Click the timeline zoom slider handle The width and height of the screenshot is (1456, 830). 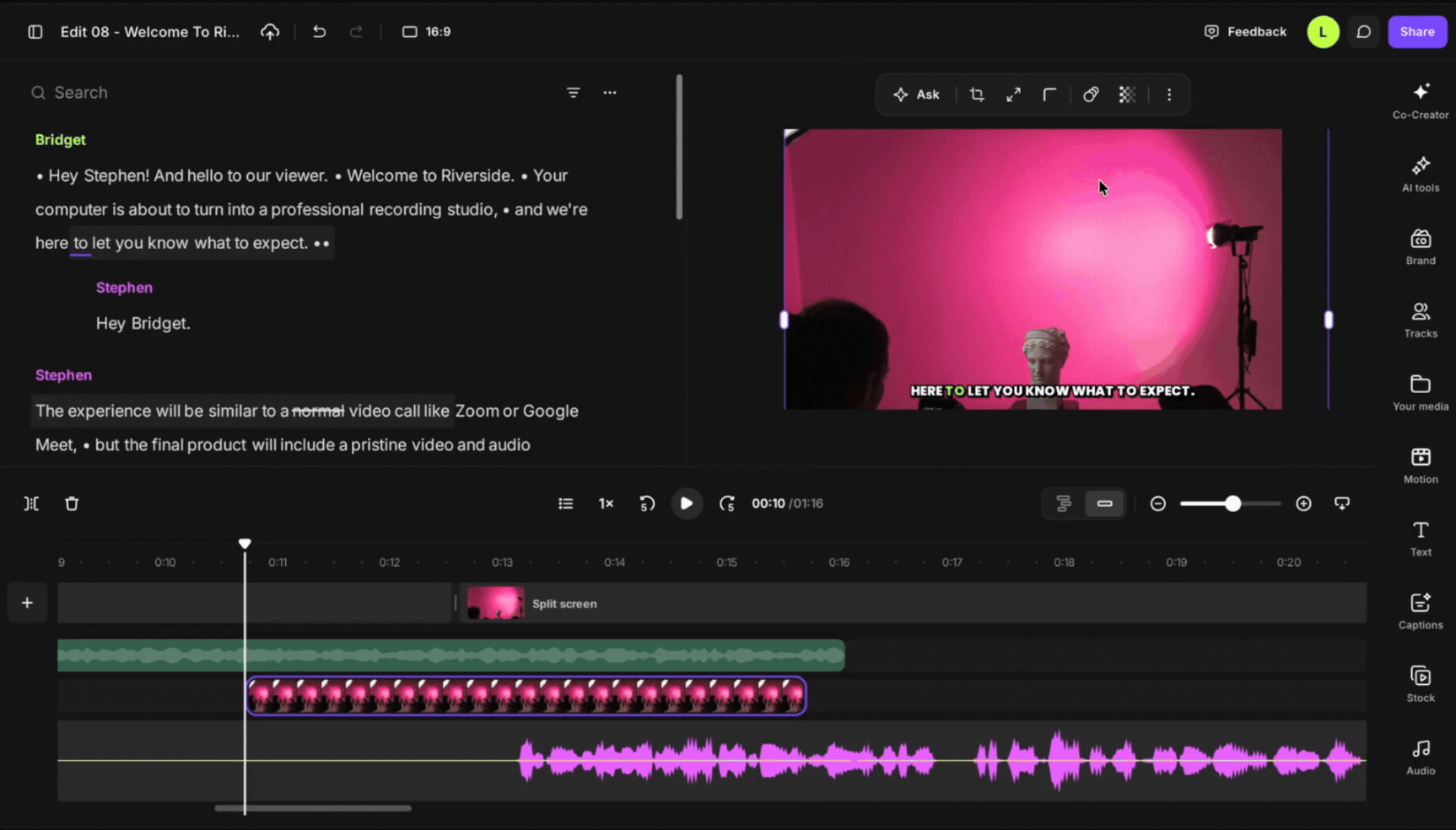click(1233, 504)
